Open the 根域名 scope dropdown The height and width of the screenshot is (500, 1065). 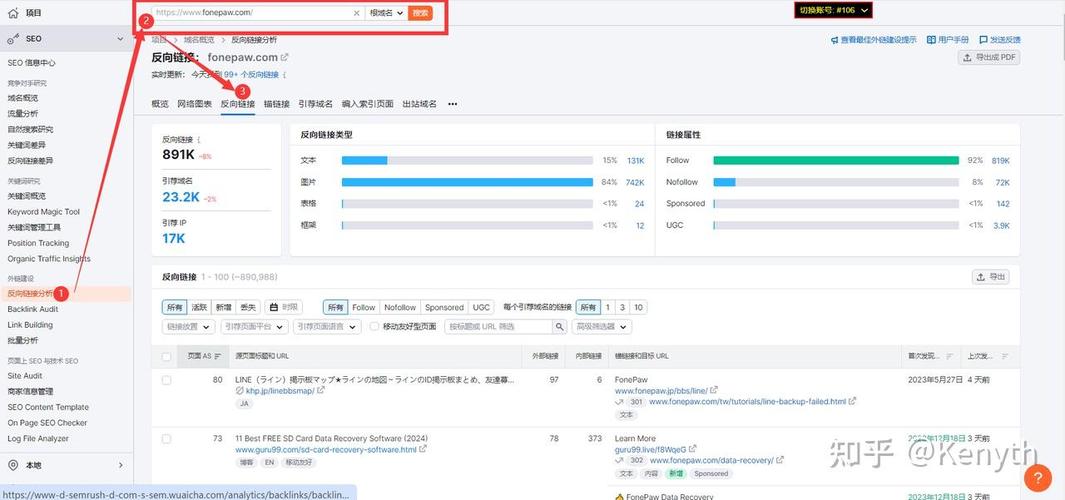(x=386, y=13)
